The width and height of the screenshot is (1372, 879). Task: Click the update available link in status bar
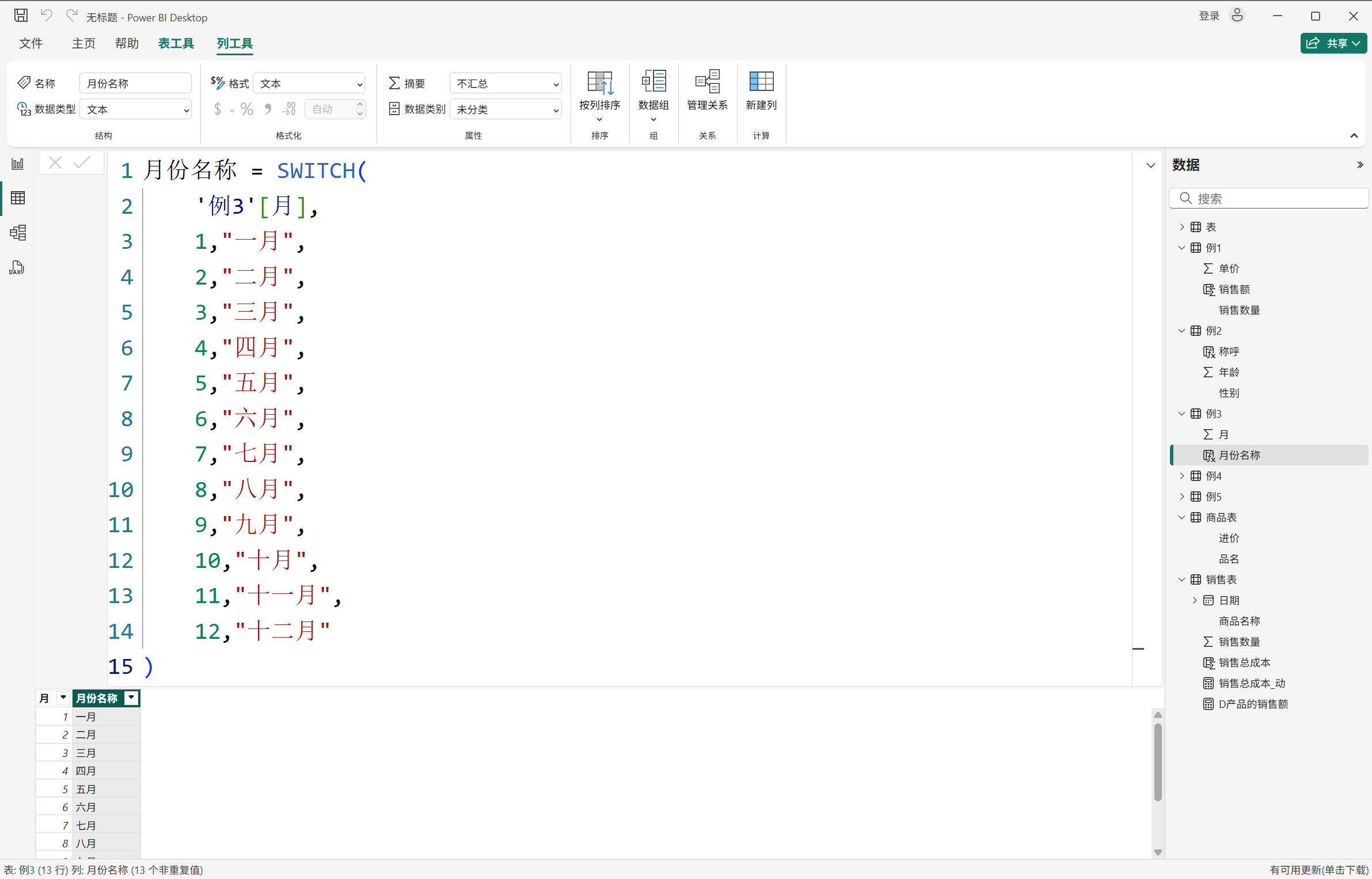1318,870
